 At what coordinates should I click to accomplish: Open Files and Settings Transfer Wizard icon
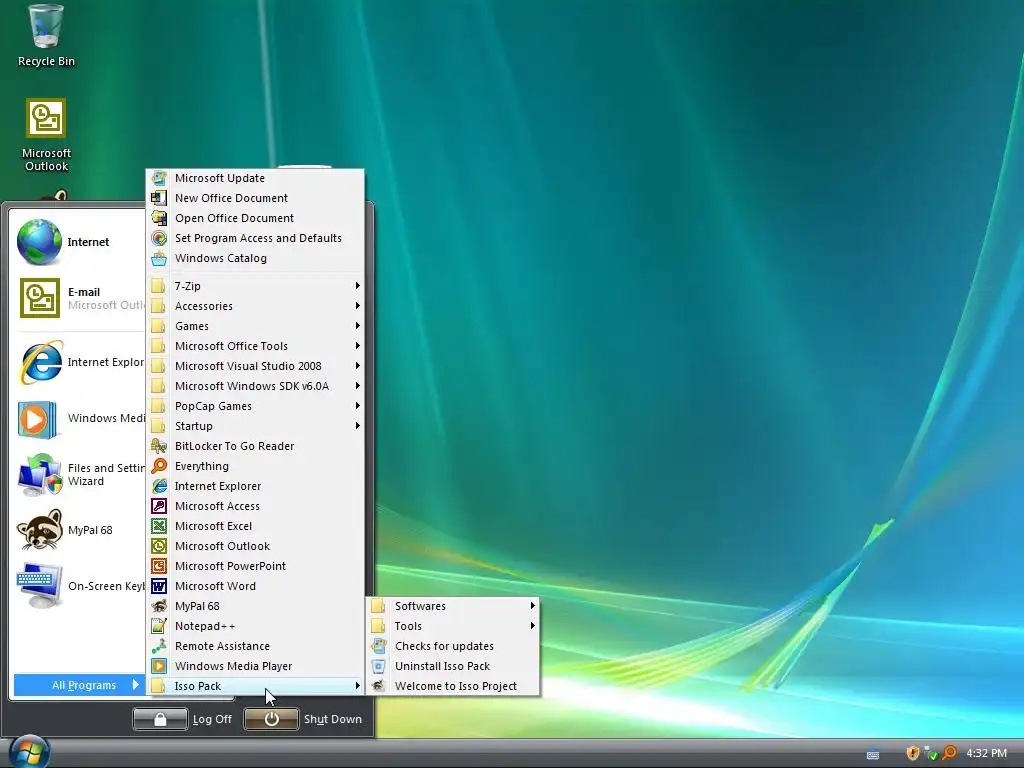40,475
